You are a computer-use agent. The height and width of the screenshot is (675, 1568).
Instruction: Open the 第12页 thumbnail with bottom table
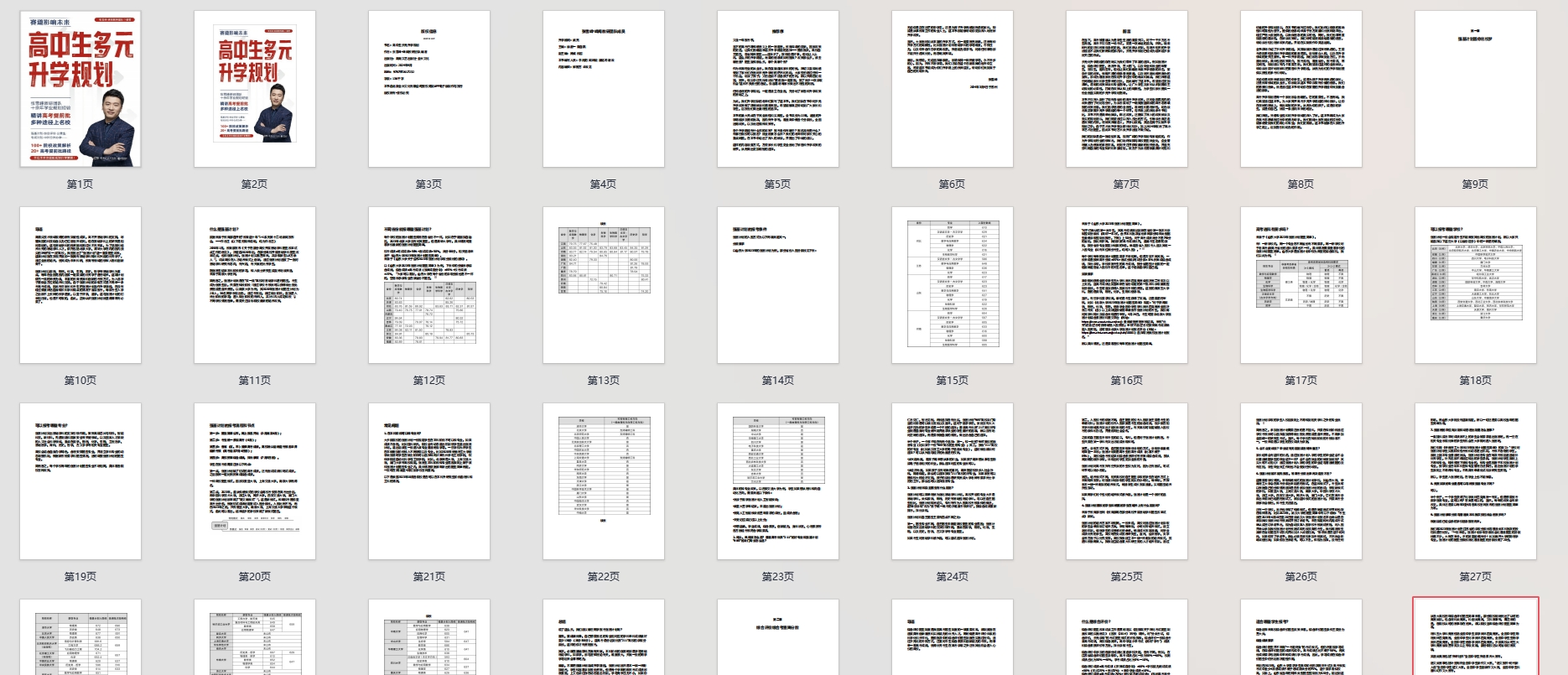[x=429, y=285]
